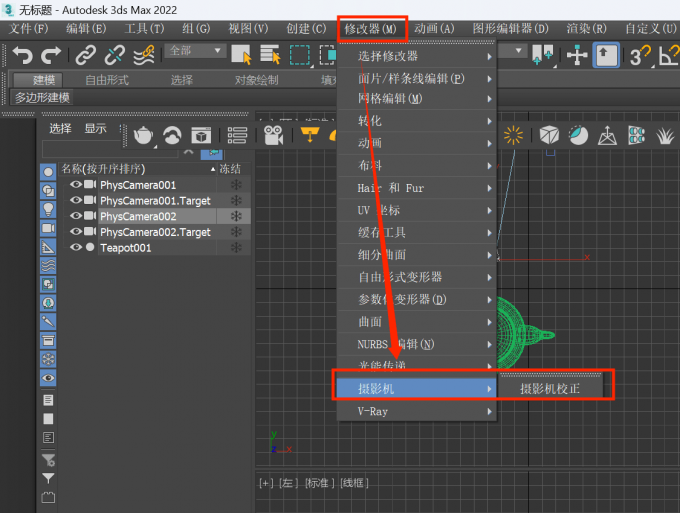680x513 pixels.
Task: Click the Select and Place crosshair icon
Action: (577, 56)
